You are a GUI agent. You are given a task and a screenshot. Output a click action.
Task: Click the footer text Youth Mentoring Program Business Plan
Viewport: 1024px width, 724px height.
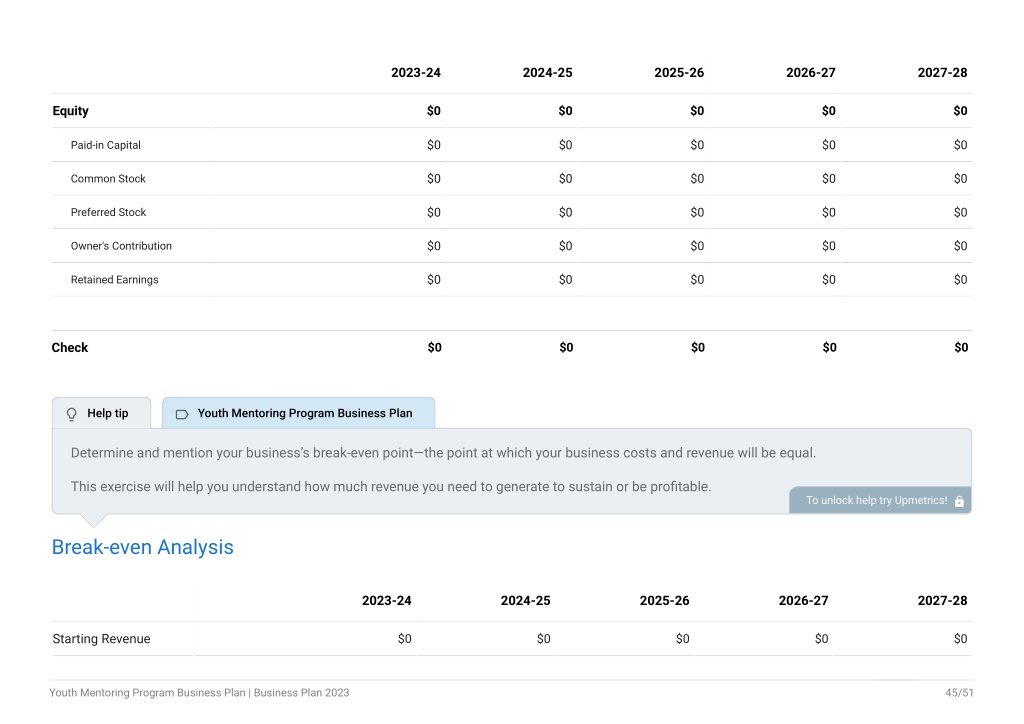(148, 693)
